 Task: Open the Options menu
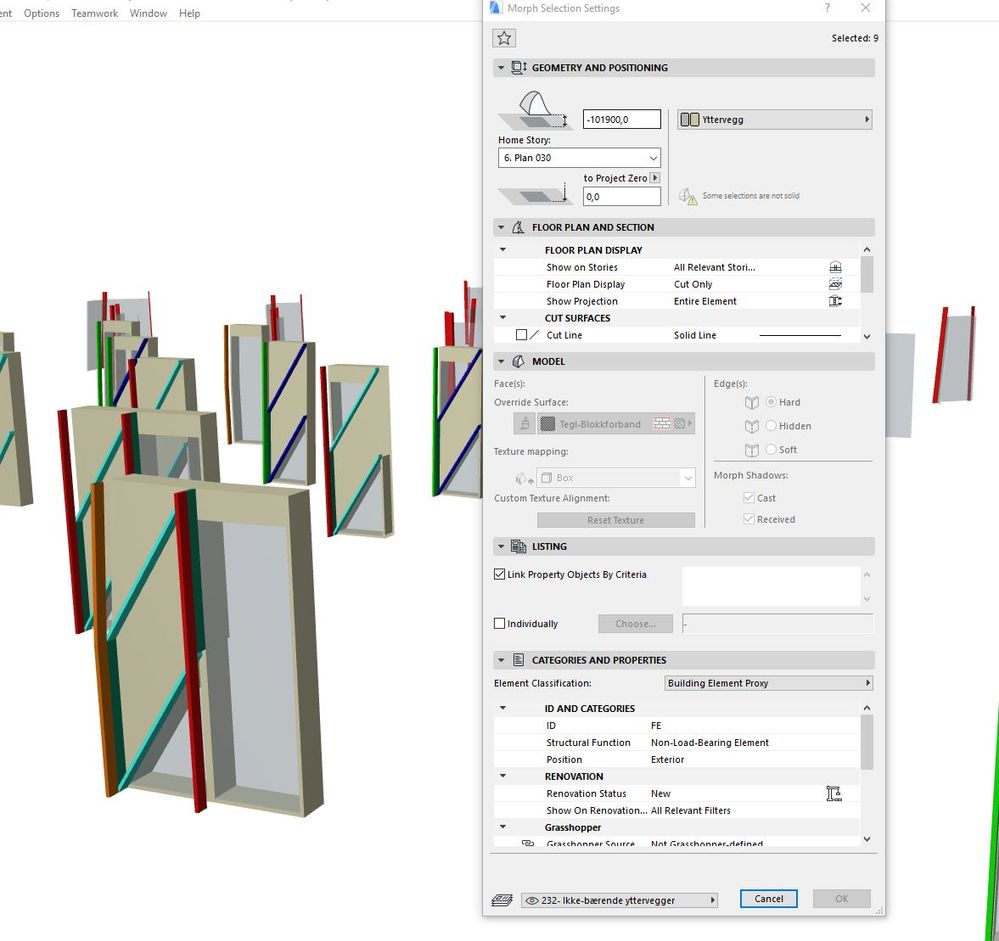[x=41, y=13]
